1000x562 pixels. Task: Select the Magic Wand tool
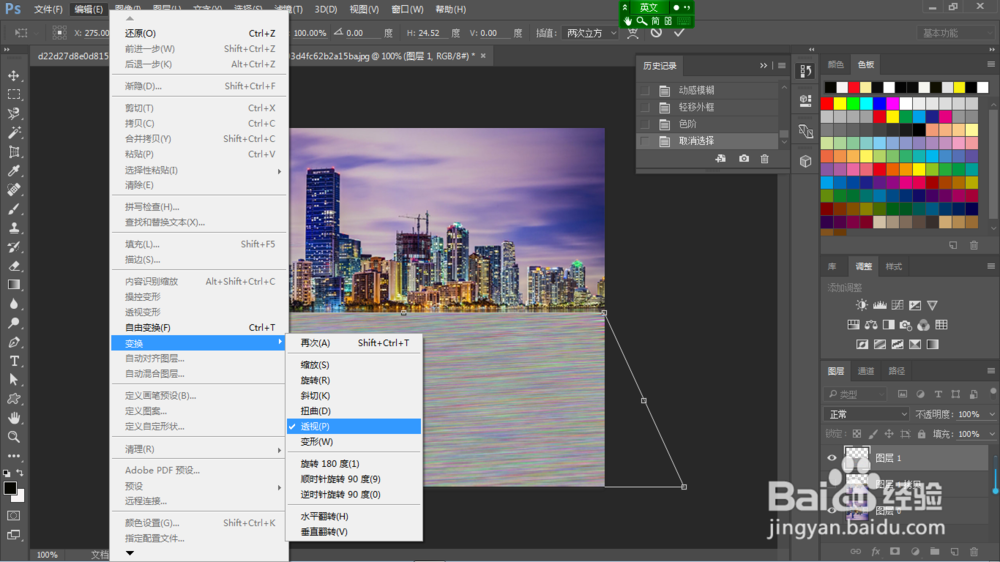tap(13, 133)
